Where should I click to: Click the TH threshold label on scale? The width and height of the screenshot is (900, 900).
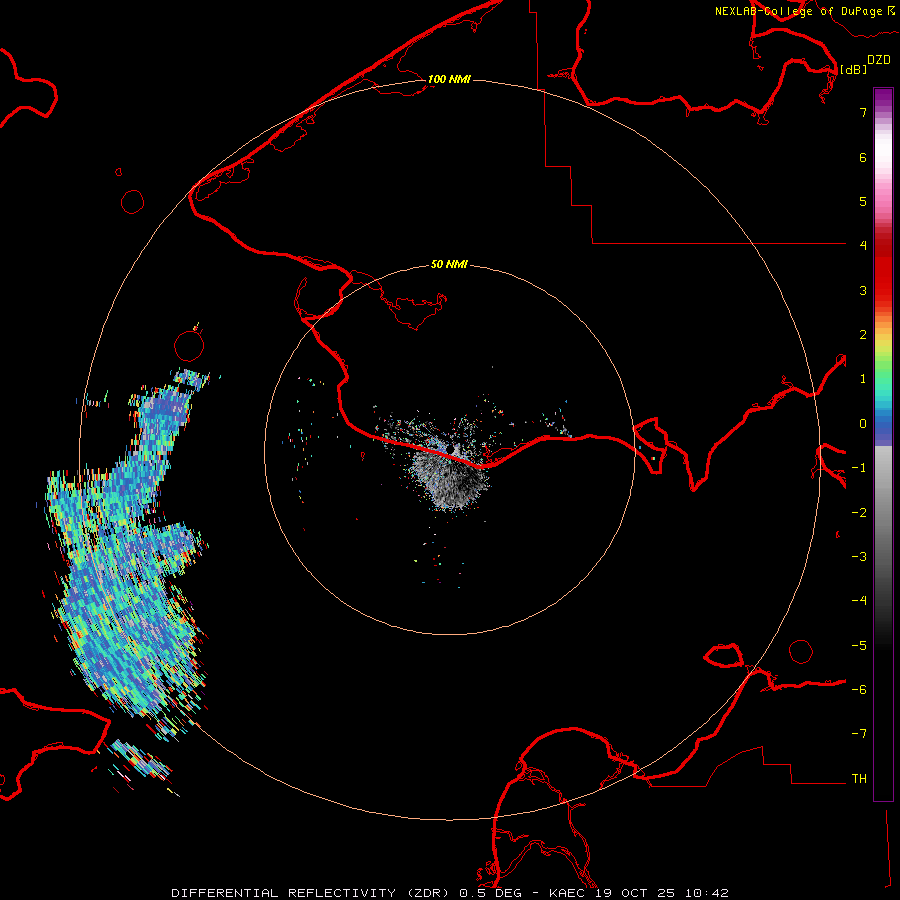pos(859,779)
